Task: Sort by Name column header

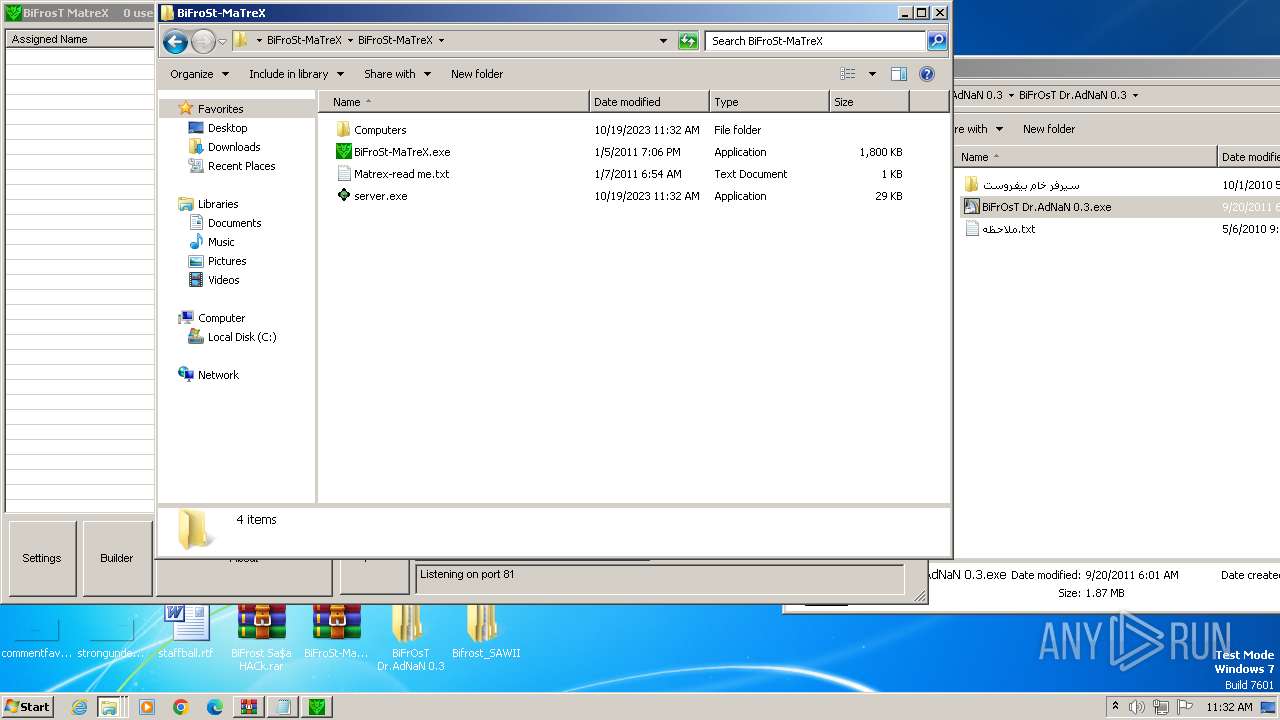Action: pyautogui.click(x=453, y=102)
